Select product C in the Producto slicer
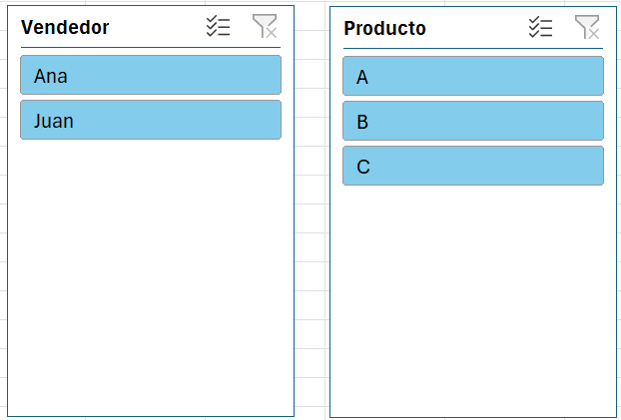This screenshot has height=420, width=621. tap(473, 166)
